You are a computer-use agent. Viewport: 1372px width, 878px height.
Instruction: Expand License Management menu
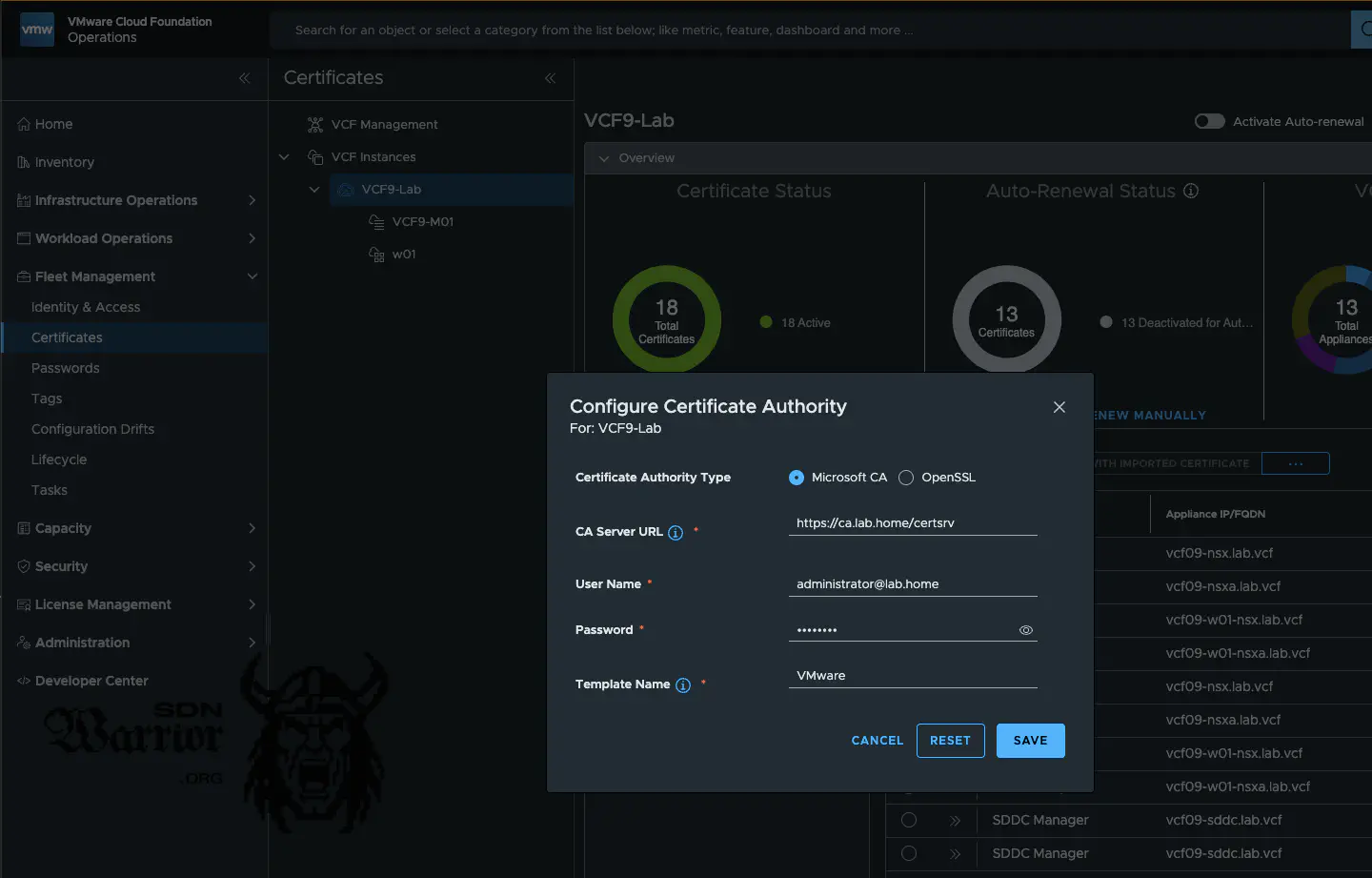point(252,604)
